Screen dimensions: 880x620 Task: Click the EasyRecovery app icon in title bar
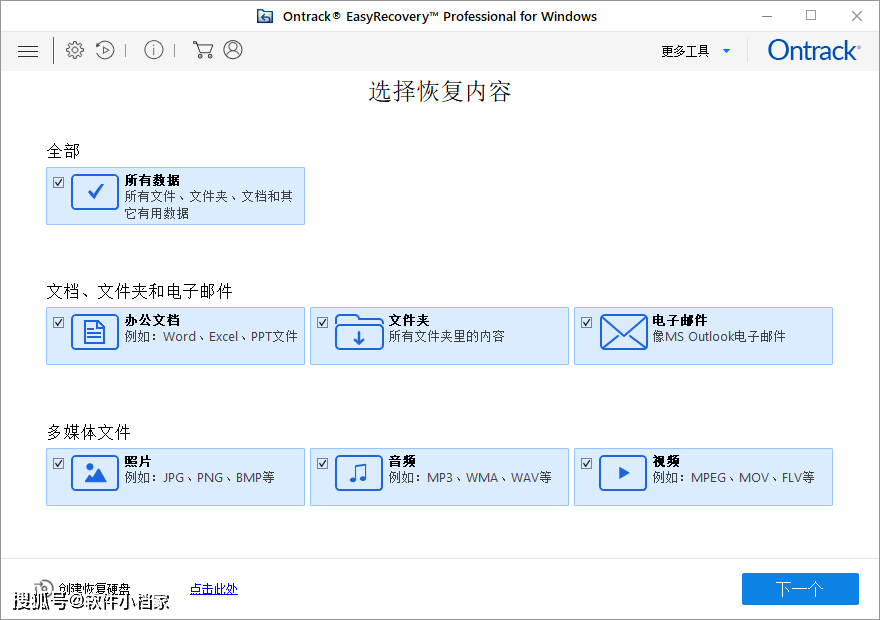265,16
